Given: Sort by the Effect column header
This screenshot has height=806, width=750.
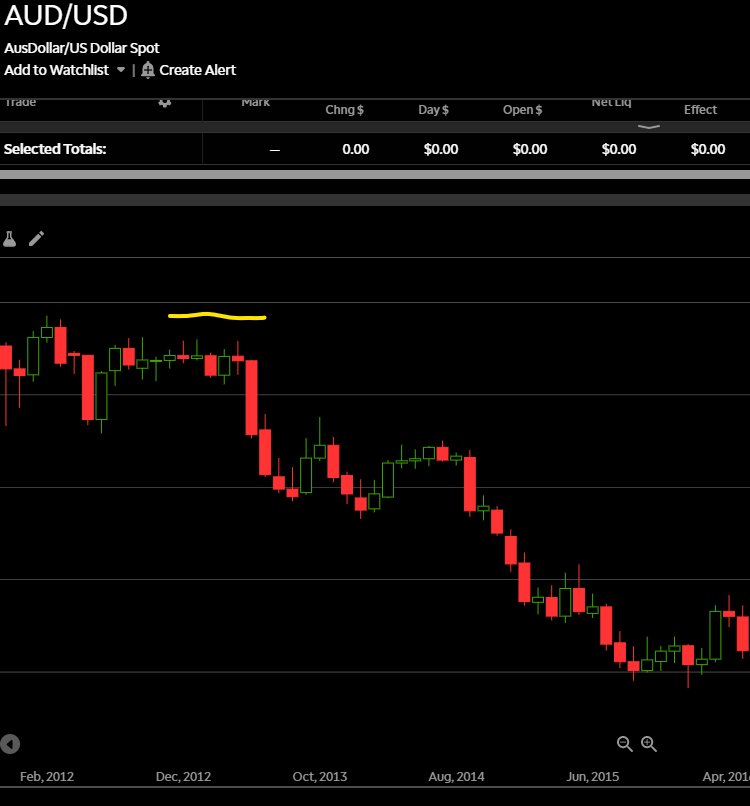Looking at the screenshot, I should coord(700,109).
